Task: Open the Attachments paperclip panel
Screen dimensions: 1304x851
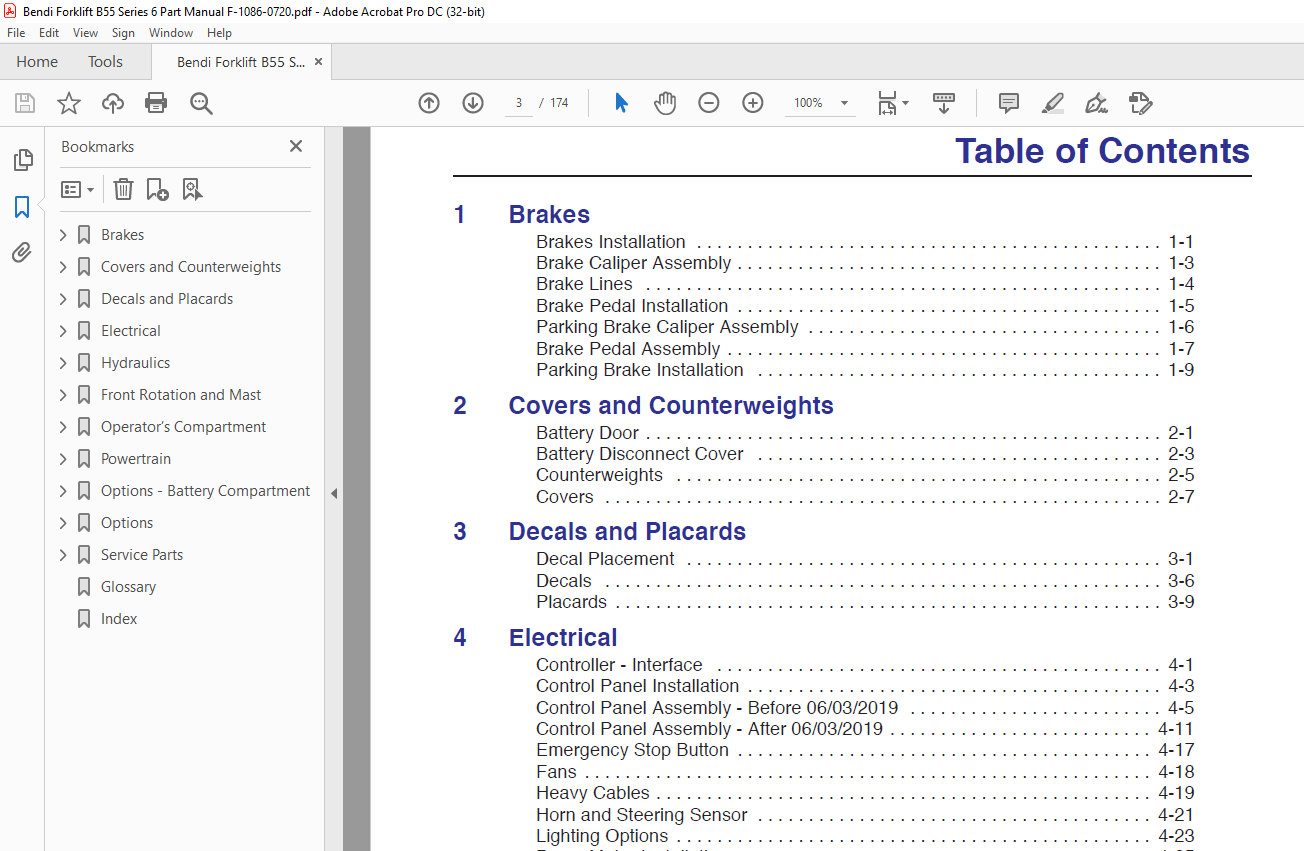Action: pos(22,252)
